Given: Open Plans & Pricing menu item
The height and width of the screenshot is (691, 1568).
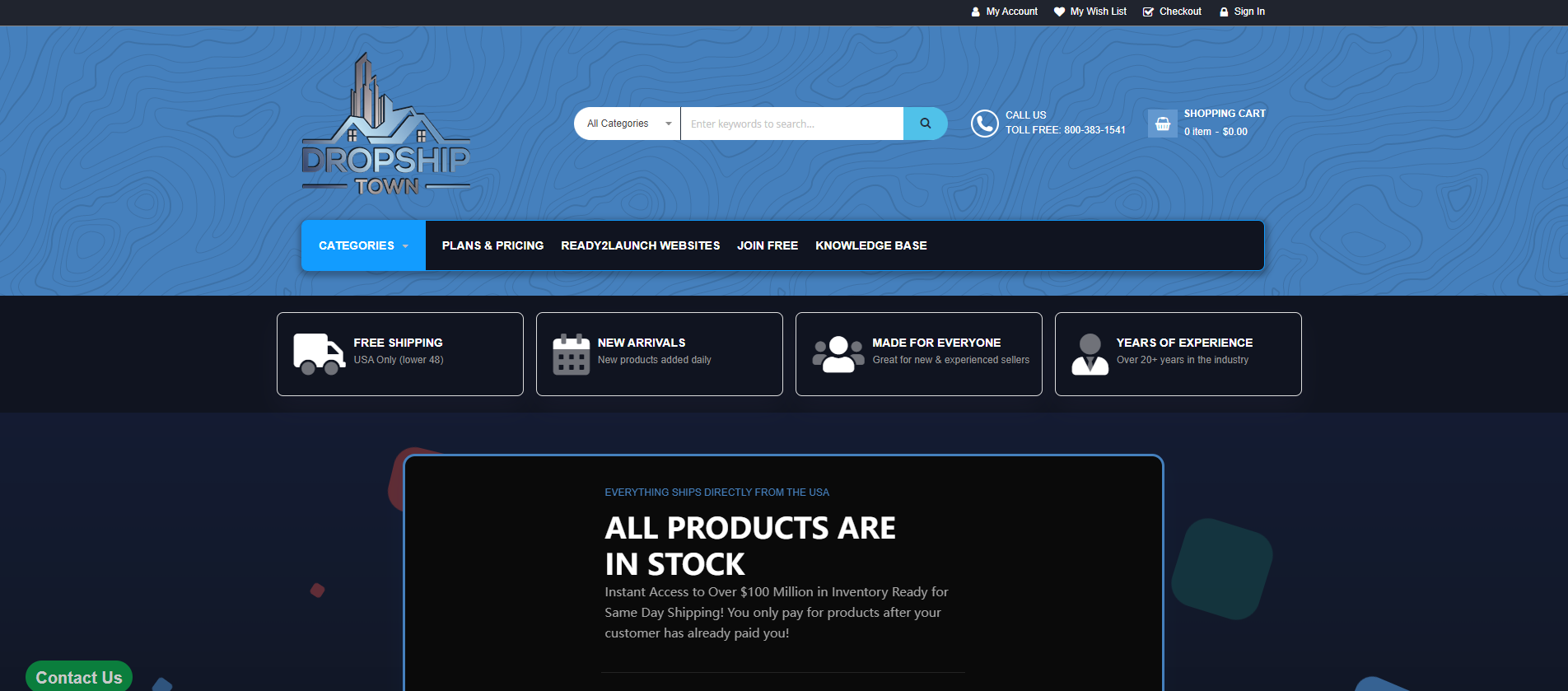Looking at the screenshot, I should pyautogui.click(x=492, y=245).
